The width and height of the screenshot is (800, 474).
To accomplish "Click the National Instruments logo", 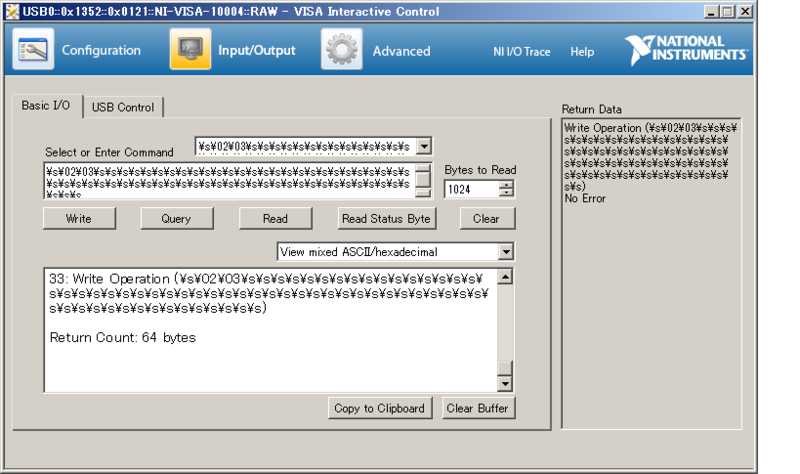I will click(686, 49).
